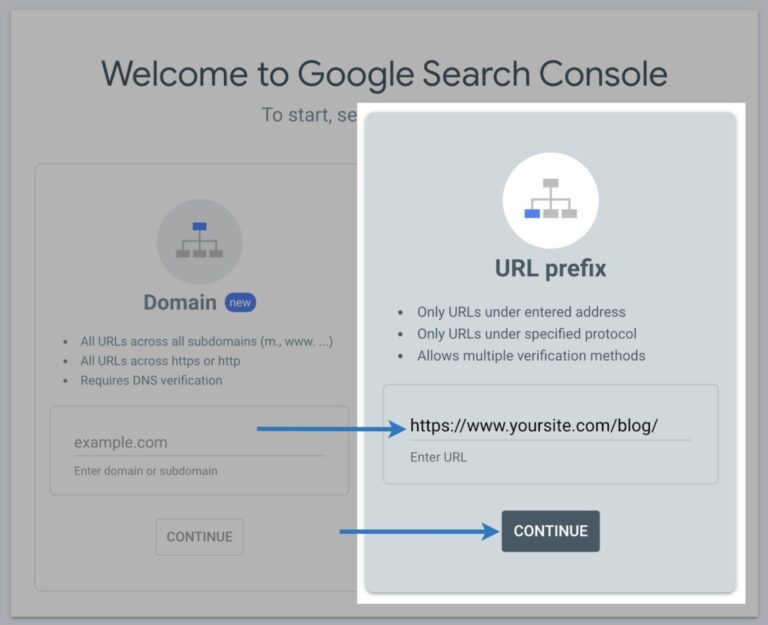This screenshot has height=625, width=768.
Task: Select the 'URL prefix' heading text
Action: (x=550, y=269)
